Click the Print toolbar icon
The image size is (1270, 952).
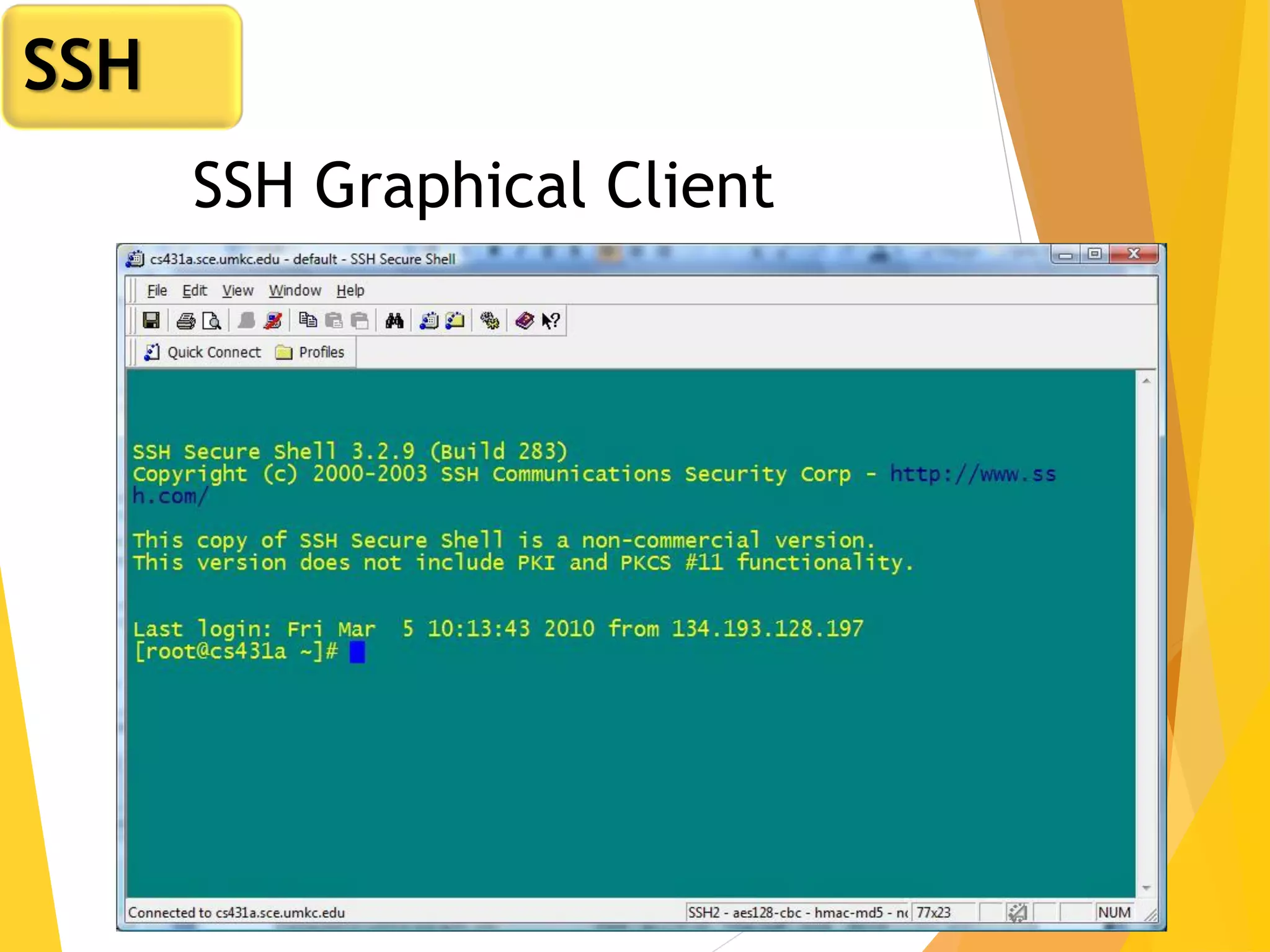coord(185,320)
